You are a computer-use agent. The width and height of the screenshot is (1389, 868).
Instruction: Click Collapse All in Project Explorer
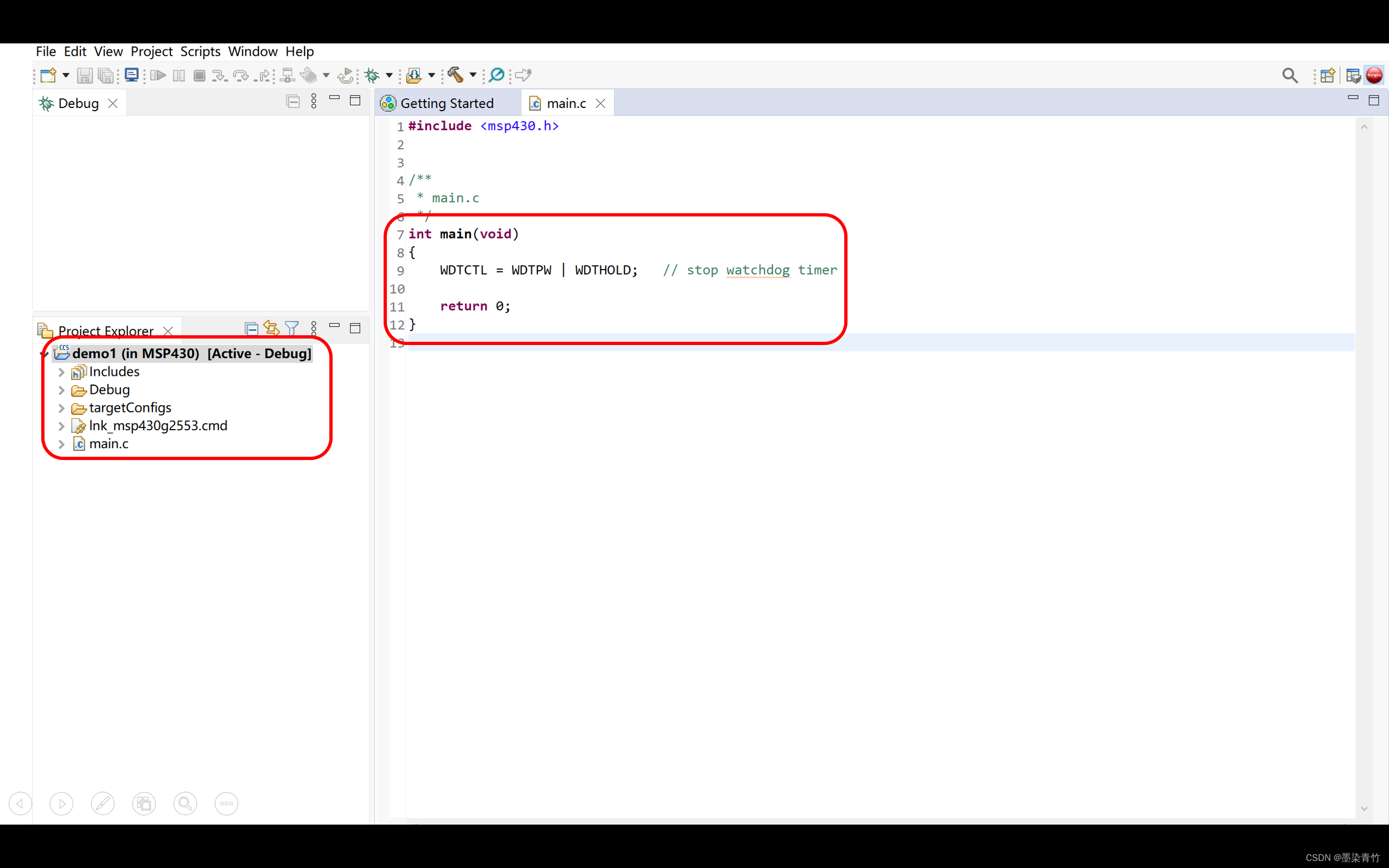[251, 328]
